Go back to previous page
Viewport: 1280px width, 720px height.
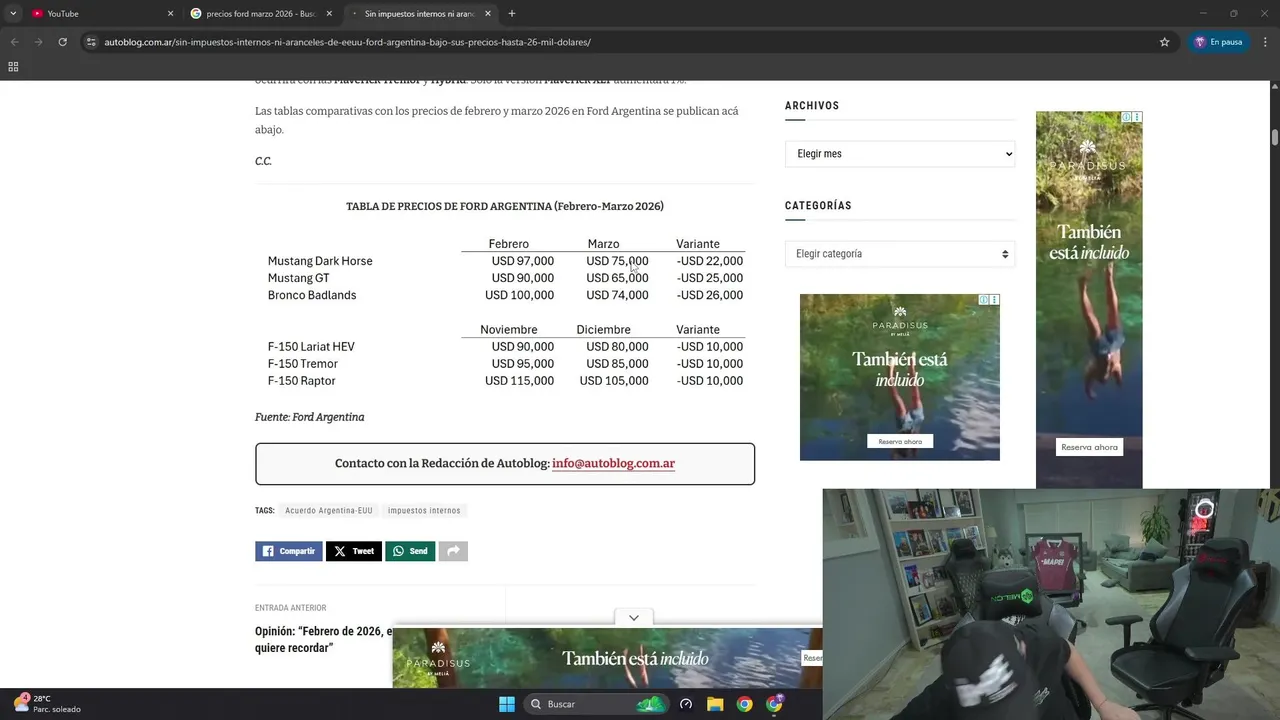14,42
